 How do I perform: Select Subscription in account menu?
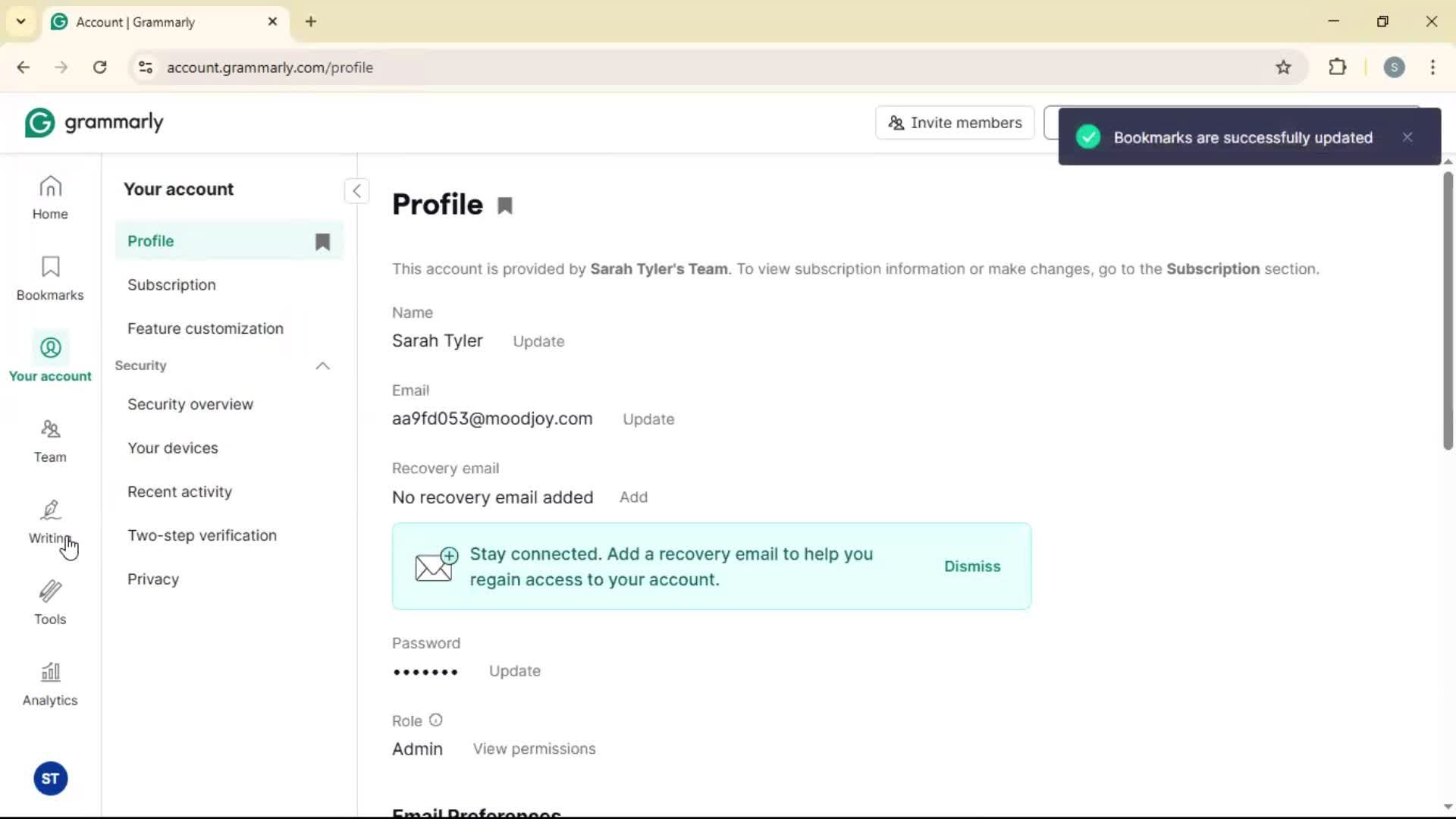(x=171, y=285)
